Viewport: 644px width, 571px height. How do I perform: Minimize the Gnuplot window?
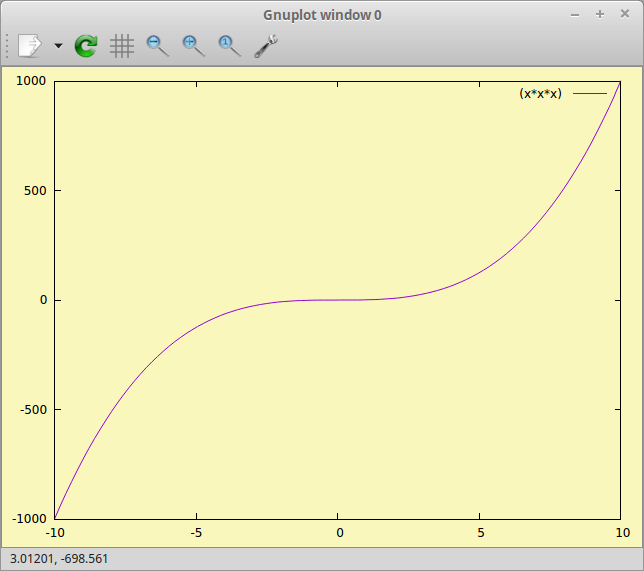(574, 15)
